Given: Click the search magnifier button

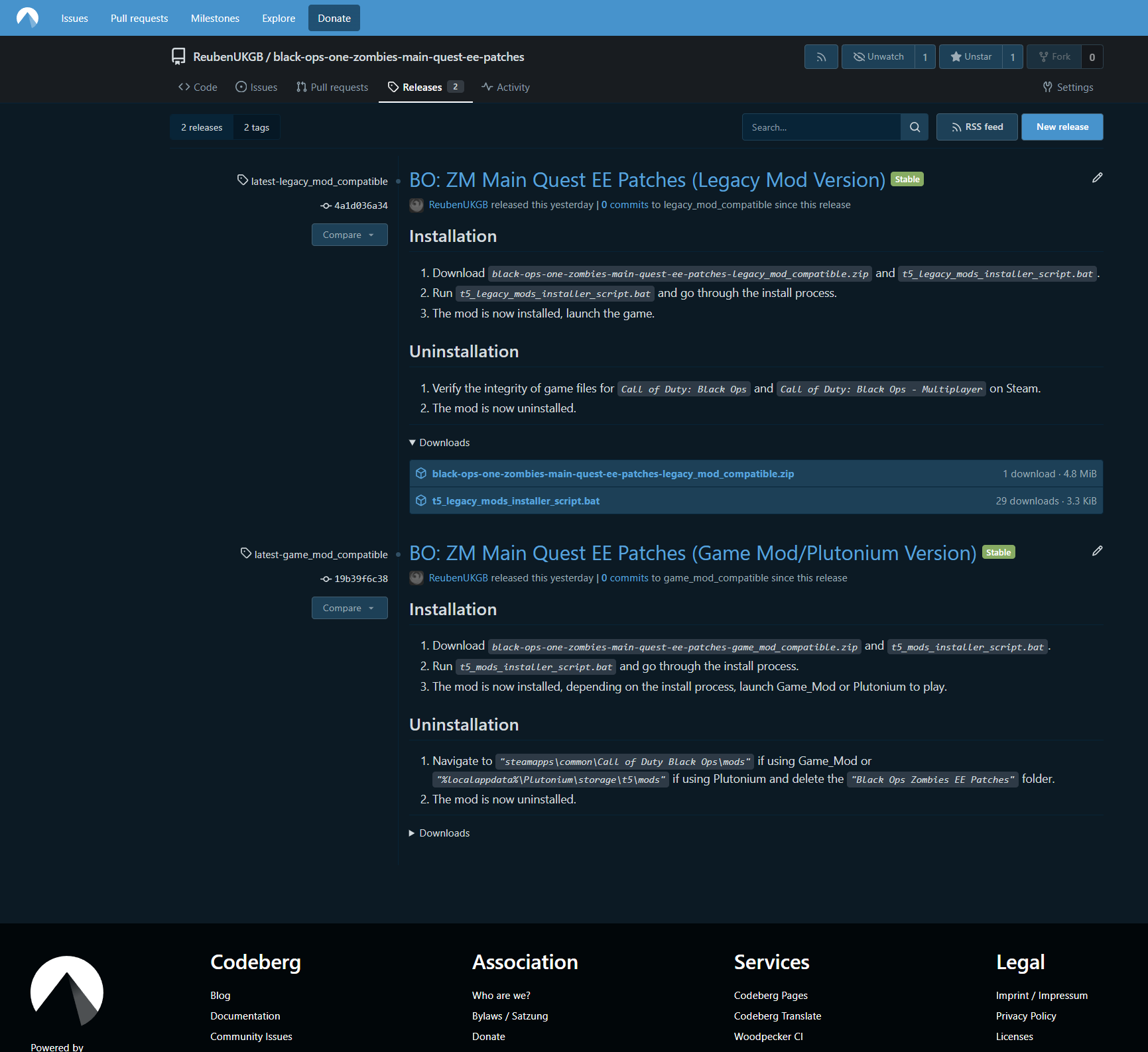Looking at the screenshot, I should (915, 127).
